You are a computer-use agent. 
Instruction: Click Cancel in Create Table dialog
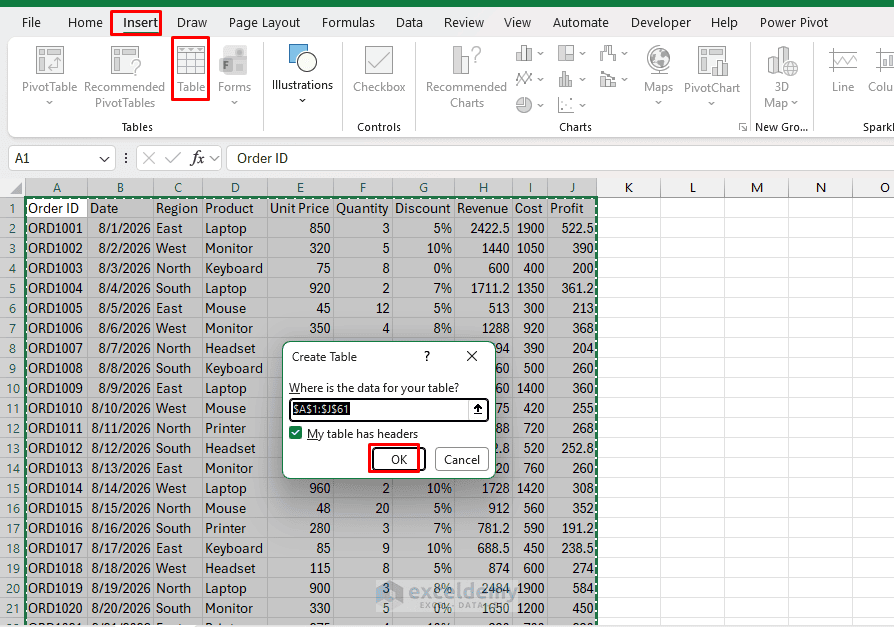click(462, 459)
